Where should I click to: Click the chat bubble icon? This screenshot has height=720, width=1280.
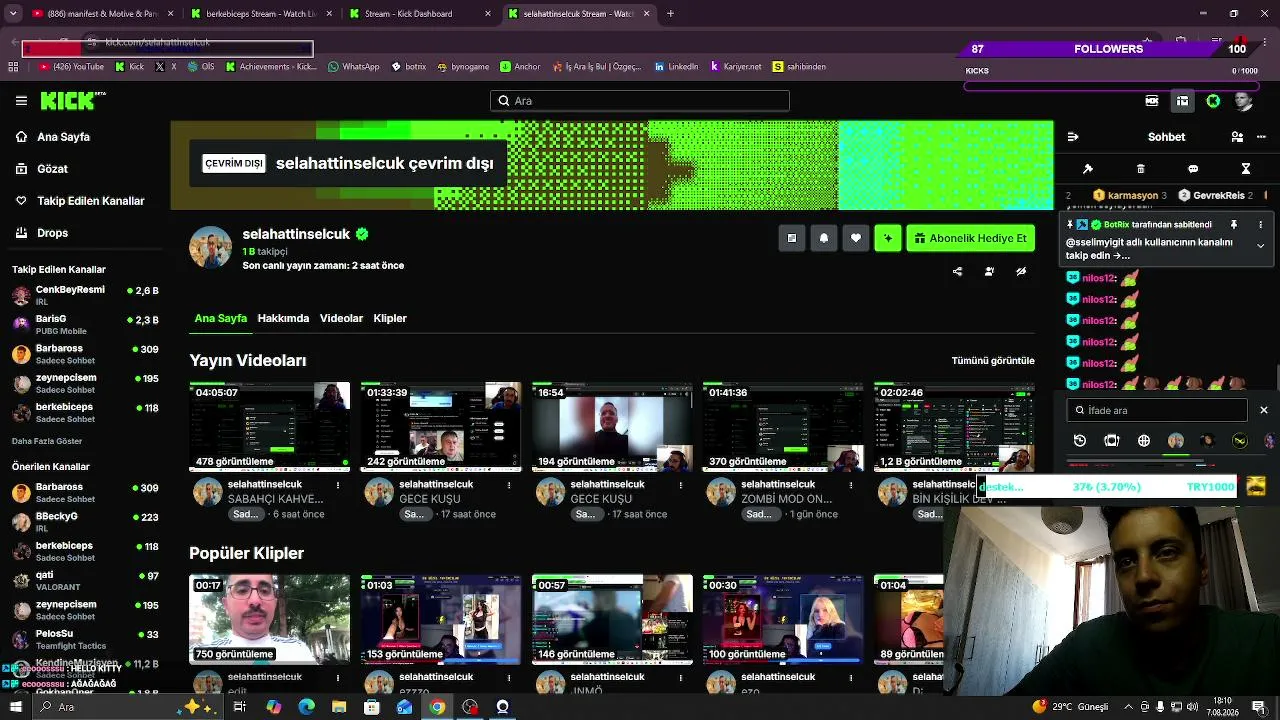click(x=1193, y=169)
